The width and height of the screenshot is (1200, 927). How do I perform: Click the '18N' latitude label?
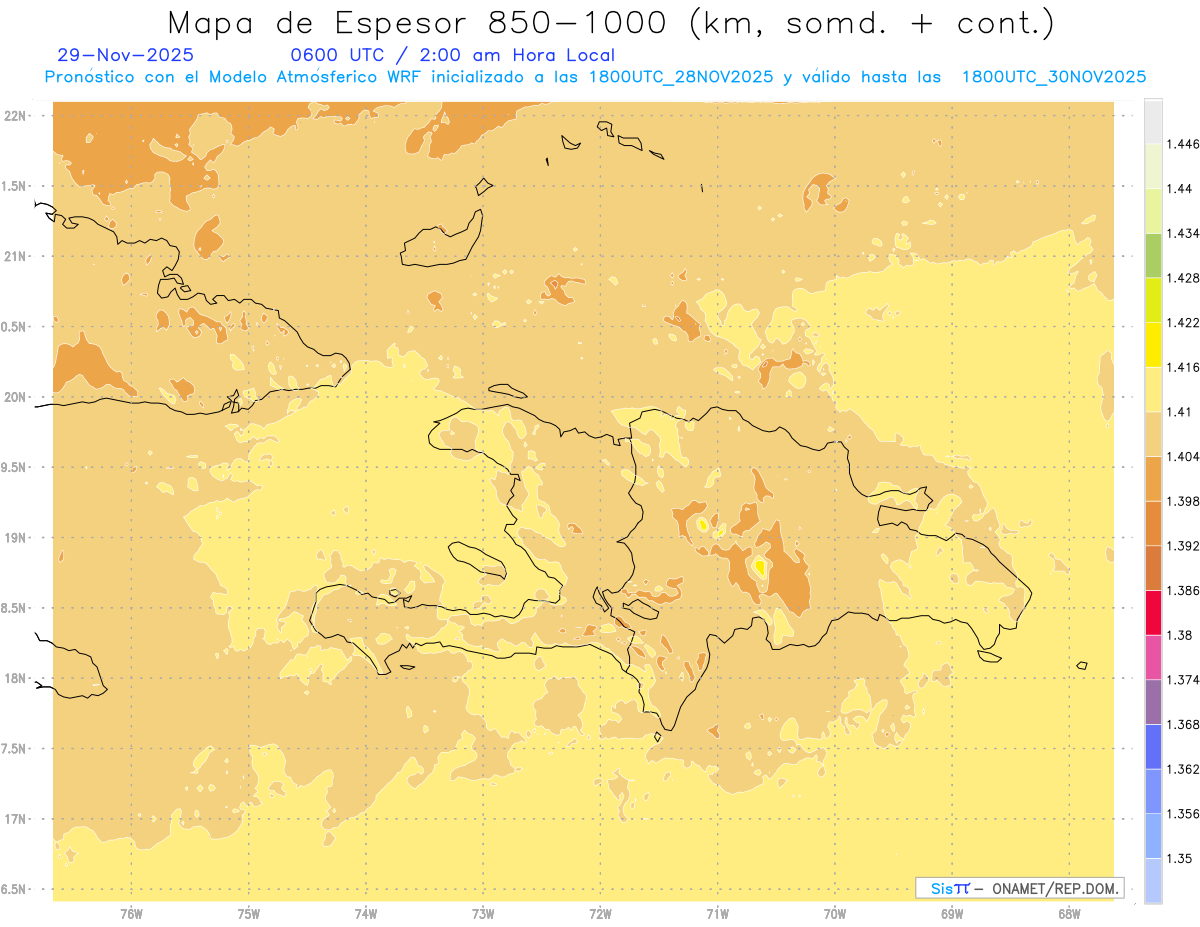pos(14,679)
